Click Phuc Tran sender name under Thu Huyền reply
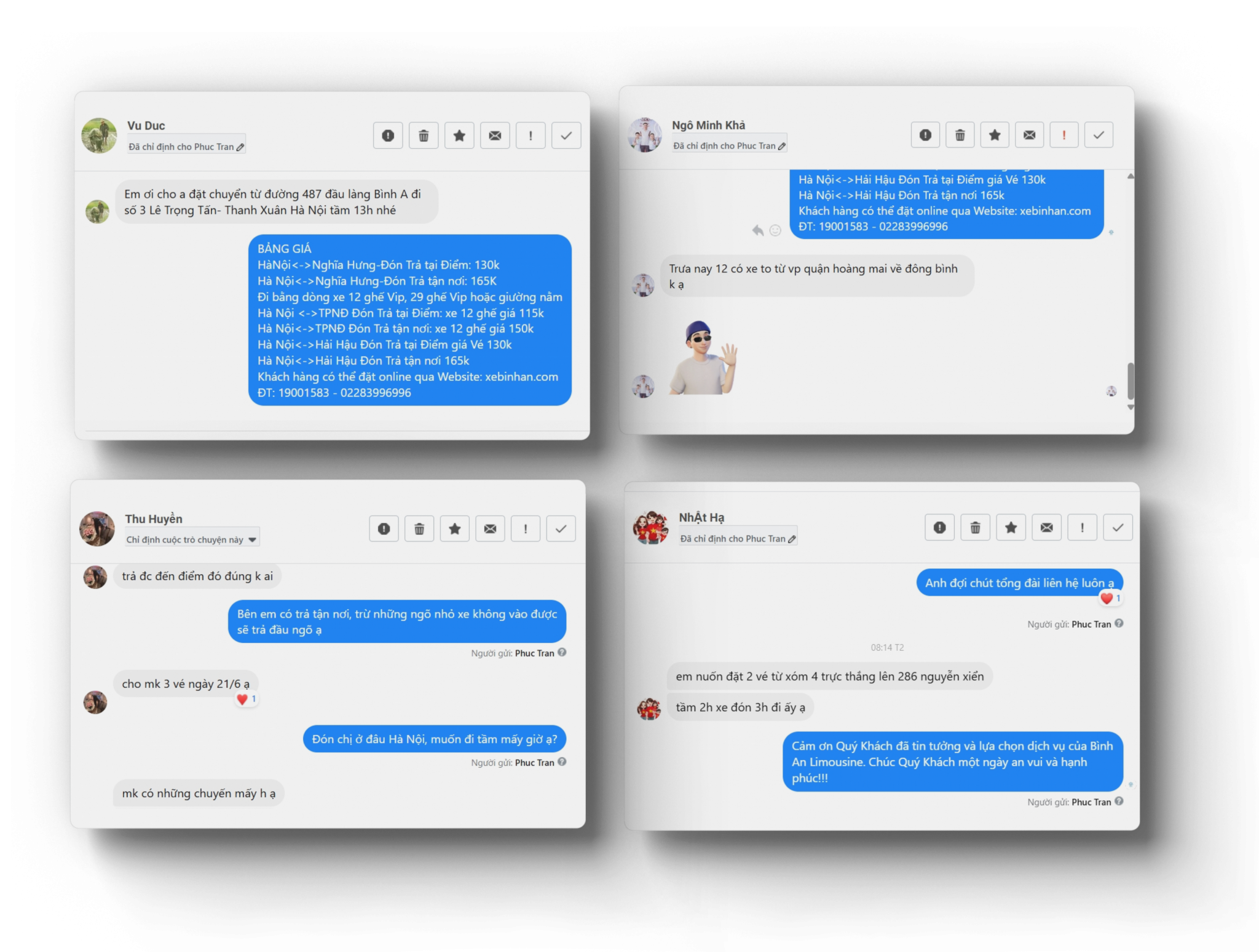1259x952 pixels. 535,653
